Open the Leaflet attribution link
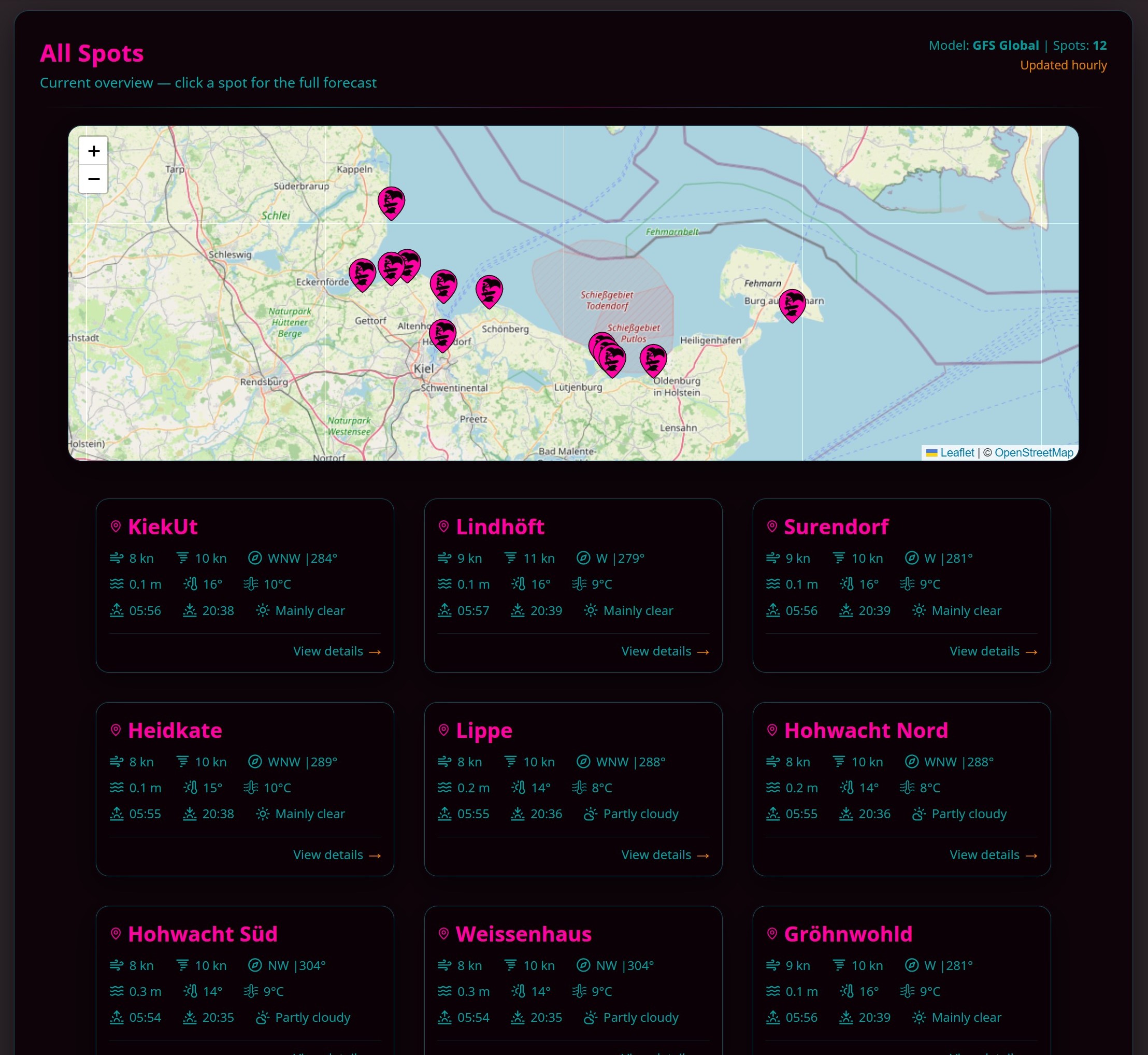The image size is (1148, 1055). pyautogui.click(x=957, y=453)
